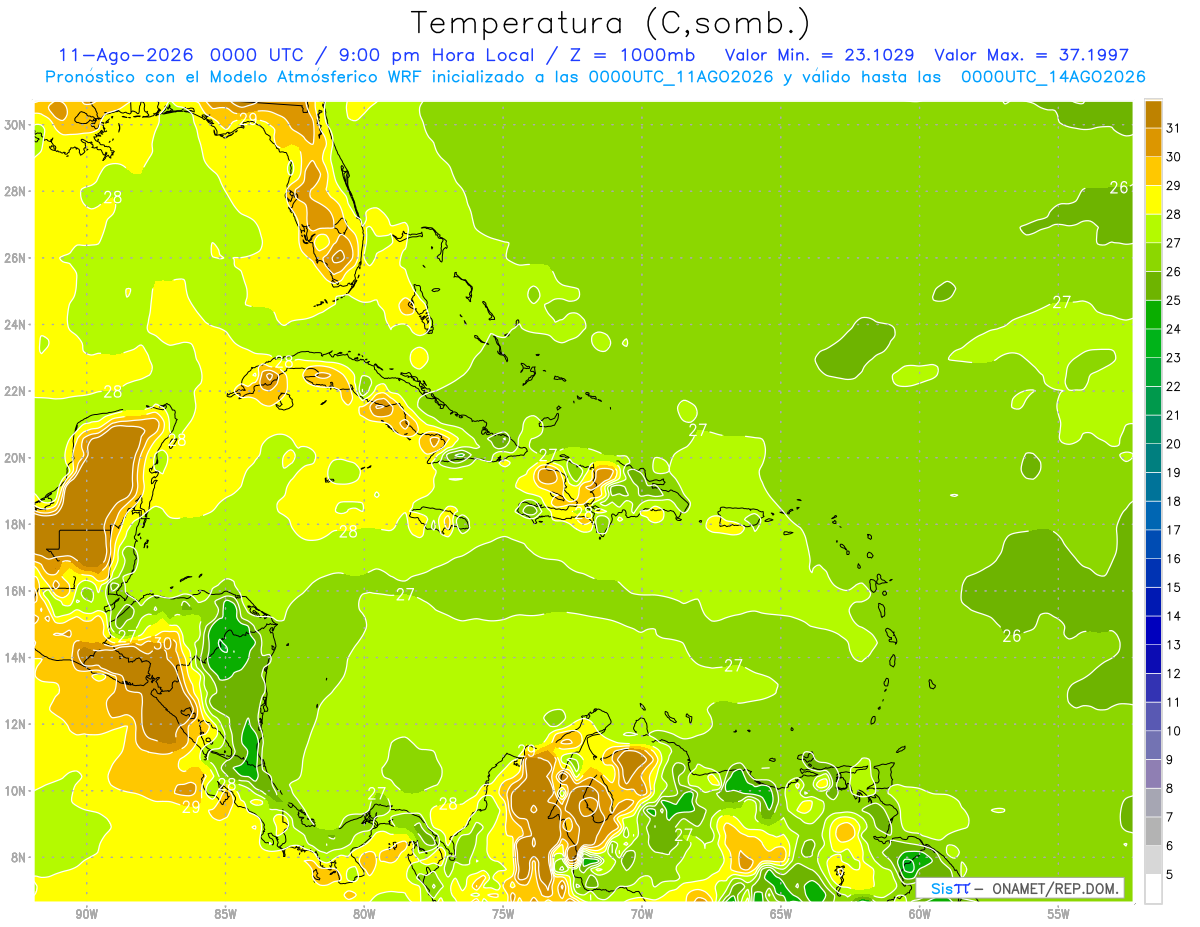The width and height of the screenshot is (1200, 927).
Task: Click the legend value 9
Action: [x=1169, y=760]
